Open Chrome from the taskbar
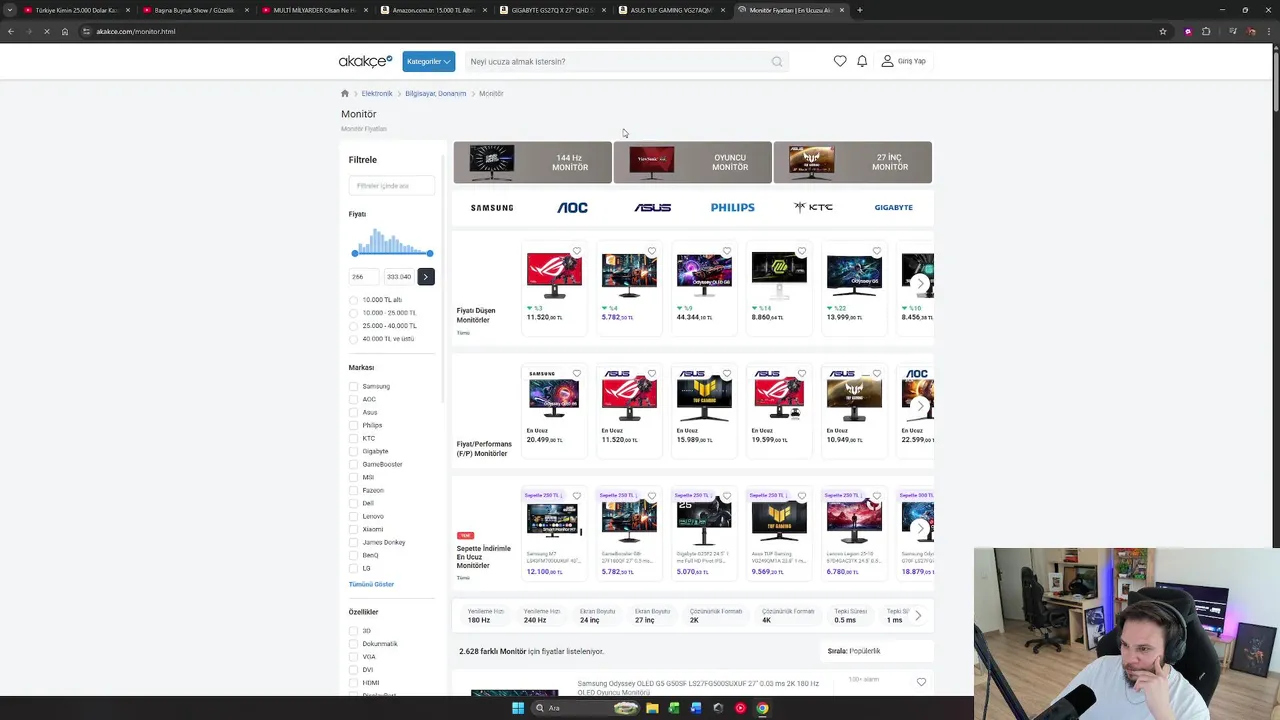 point(762,708)
